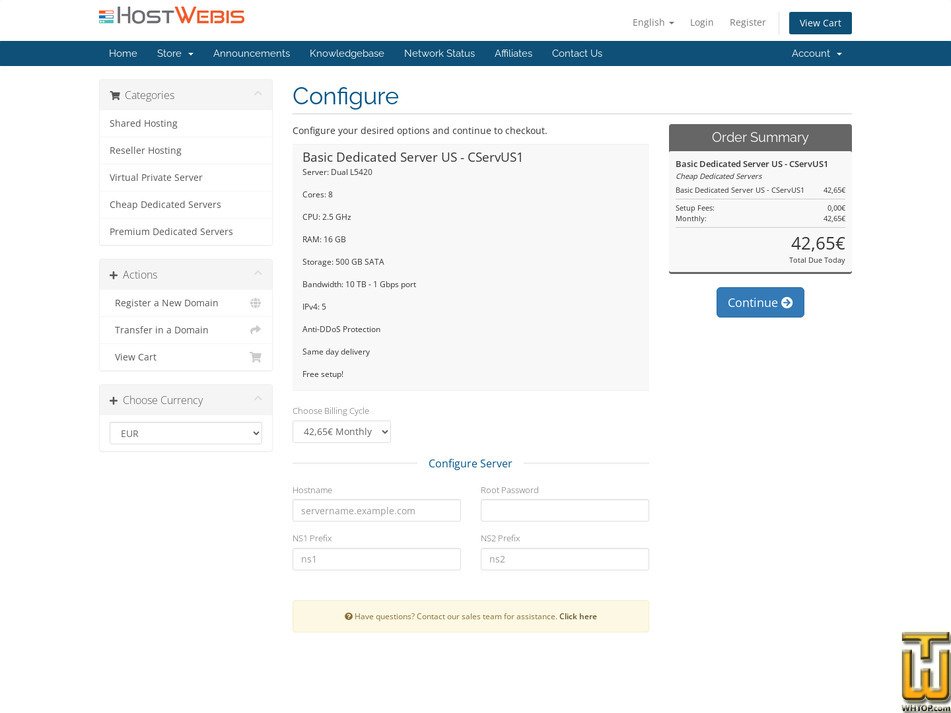
Task: Click the question mark icon in the assistance notice
Action: click(x=350, y=616)
